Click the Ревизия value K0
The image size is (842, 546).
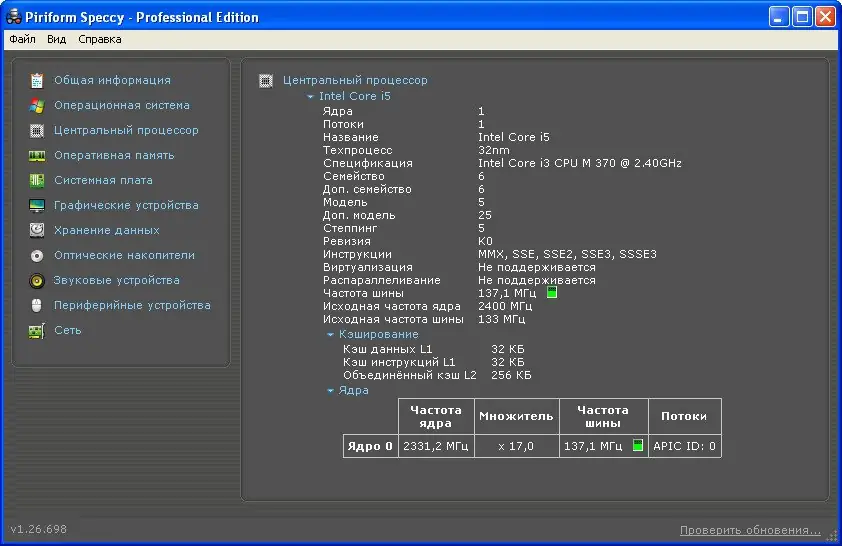coord(485,241)
